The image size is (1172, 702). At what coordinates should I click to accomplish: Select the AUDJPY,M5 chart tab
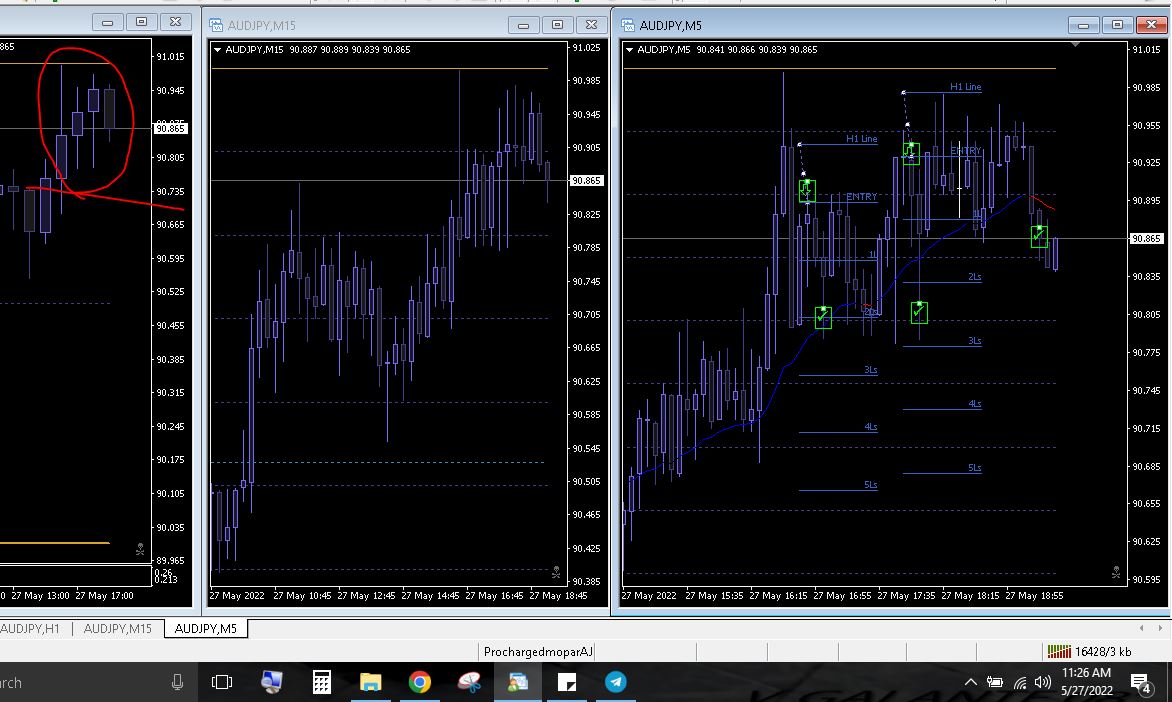206,628
